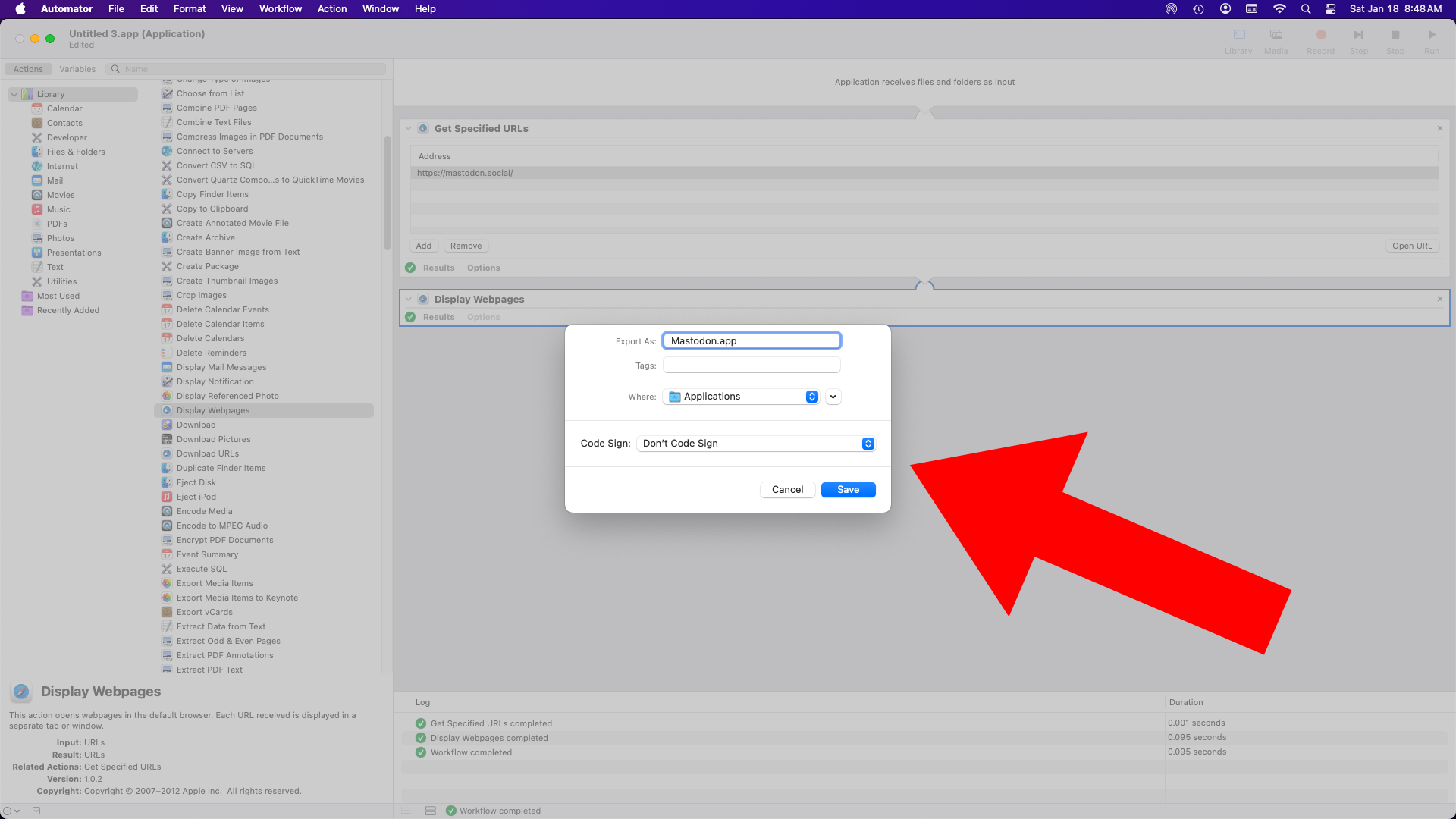This screenshot has width=1456, height=819.
Task: Click the Wi-Fi status icon
Action: coord(1279,9)
